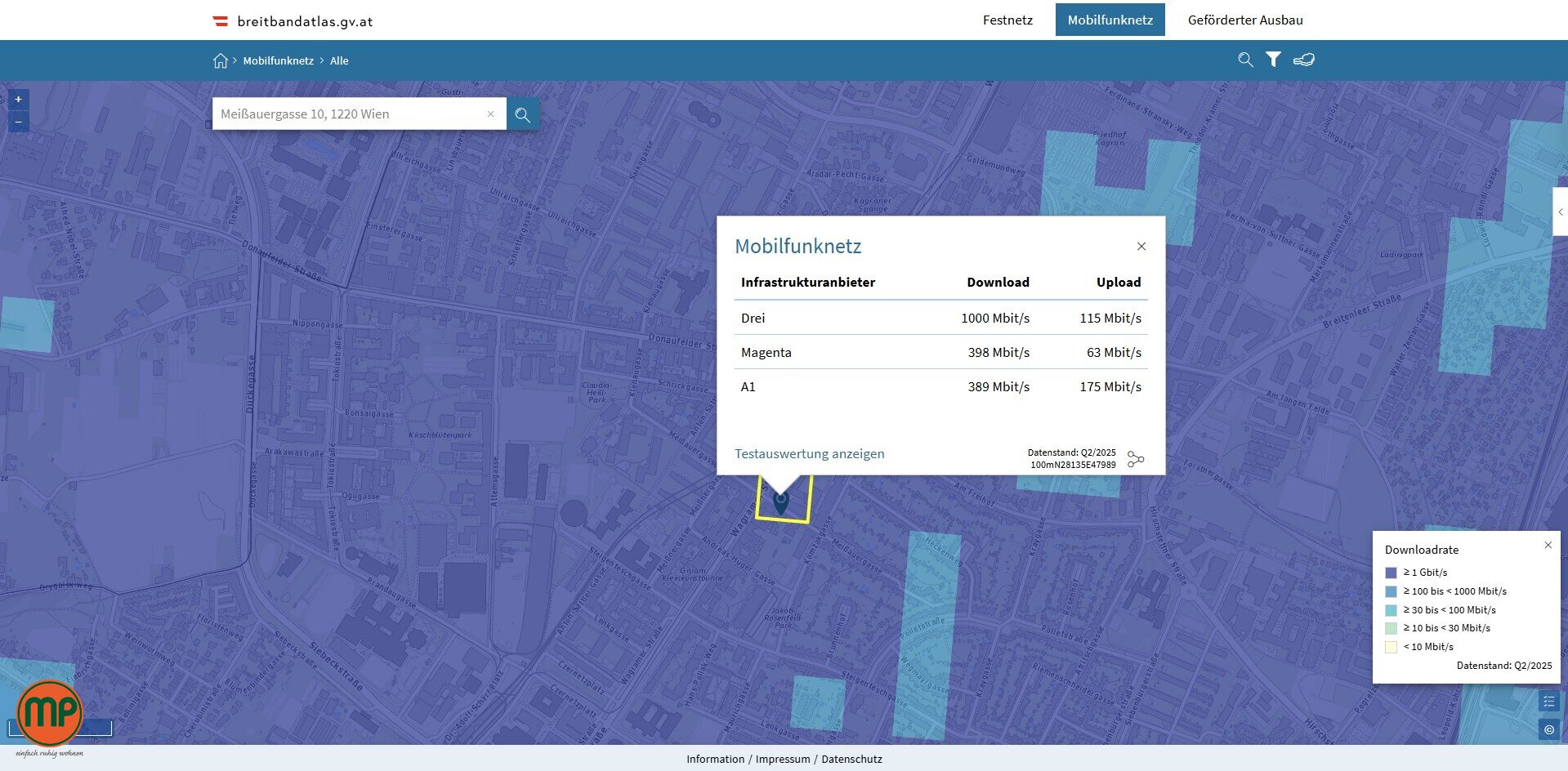The height and width of the screenshot is (771, 1568).
Task: Submit the address search with the magnifier button
Action: (x=523, y=114)
